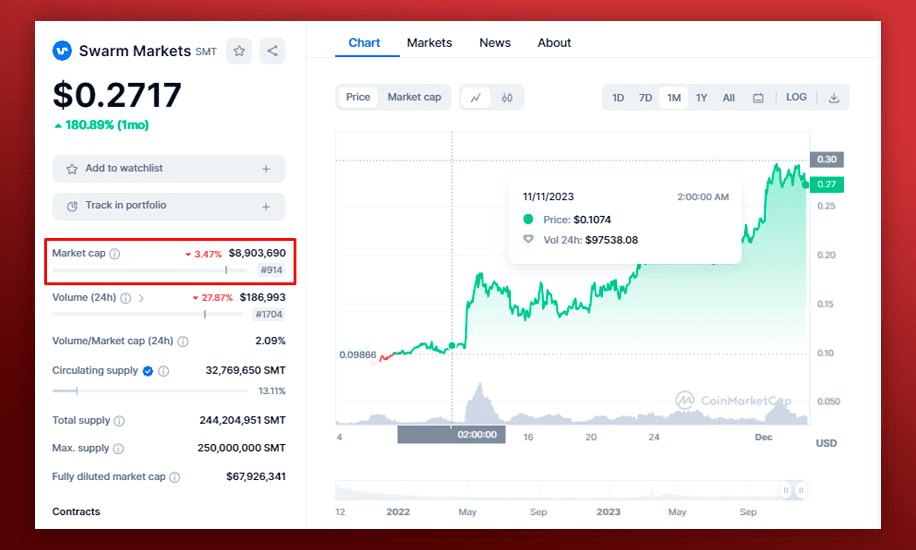
Task: Set chart range to 1M
Action: coord(674,98)
